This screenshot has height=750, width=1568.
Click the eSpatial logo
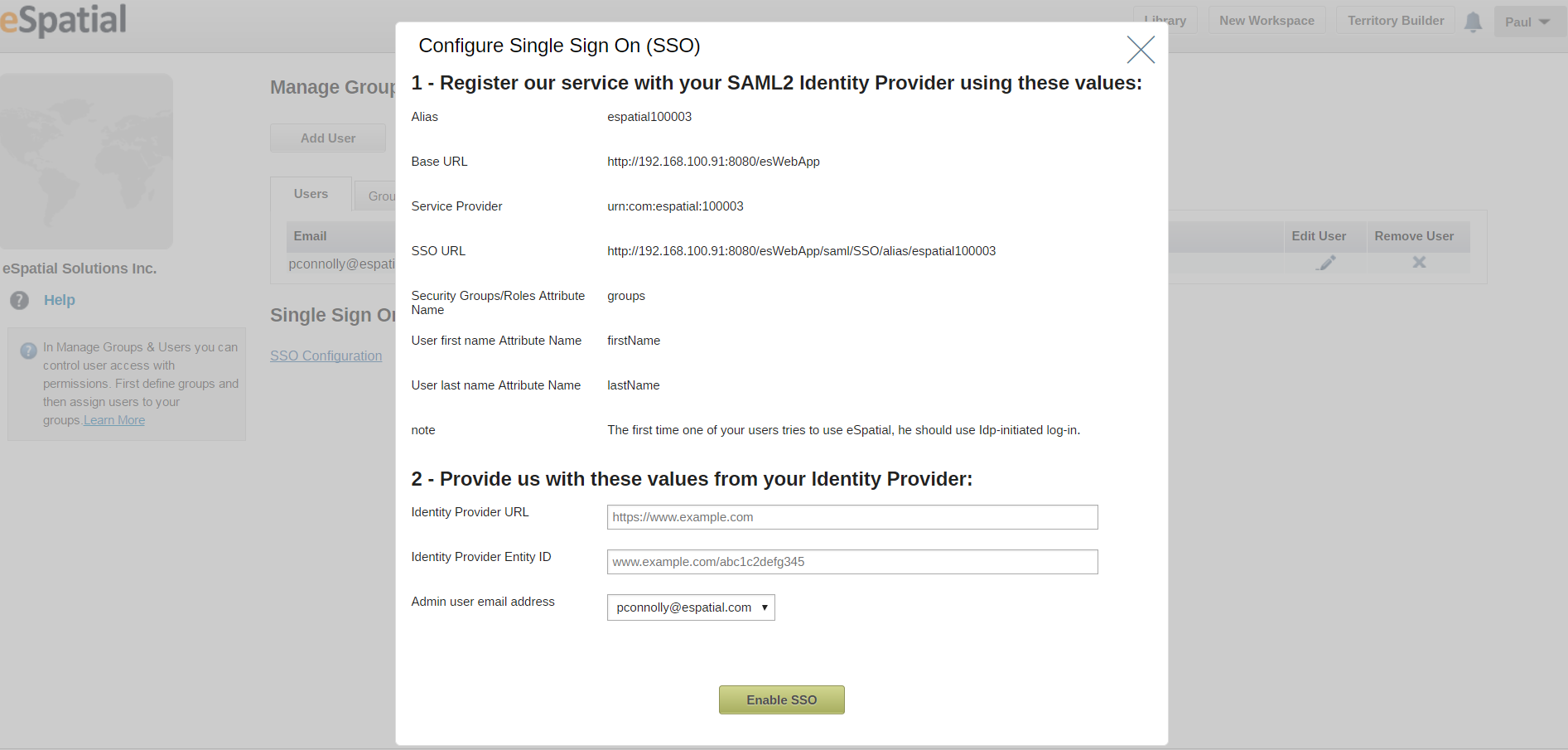pos(63,19)
